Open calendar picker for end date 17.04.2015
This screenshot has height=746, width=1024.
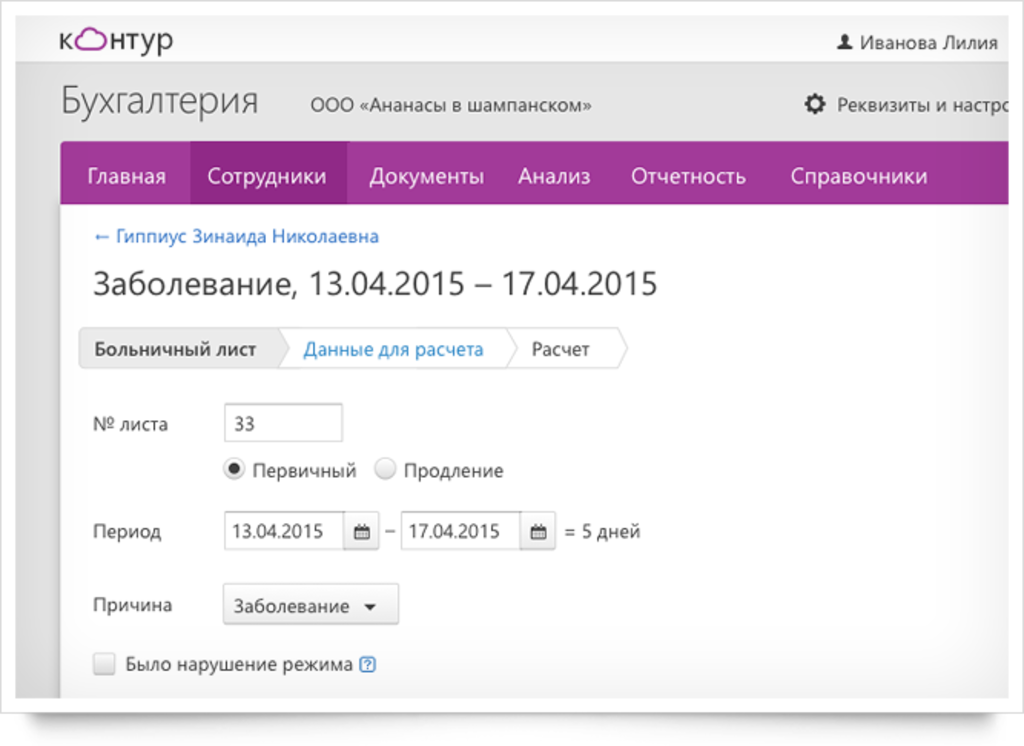click(x=538, y=532)
